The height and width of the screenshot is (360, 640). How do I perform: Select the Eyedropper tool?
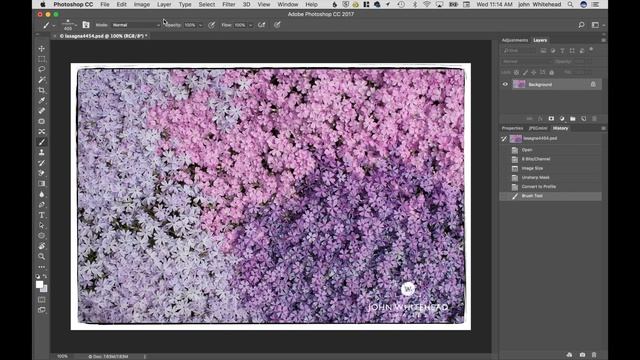(x=42, y=100)
